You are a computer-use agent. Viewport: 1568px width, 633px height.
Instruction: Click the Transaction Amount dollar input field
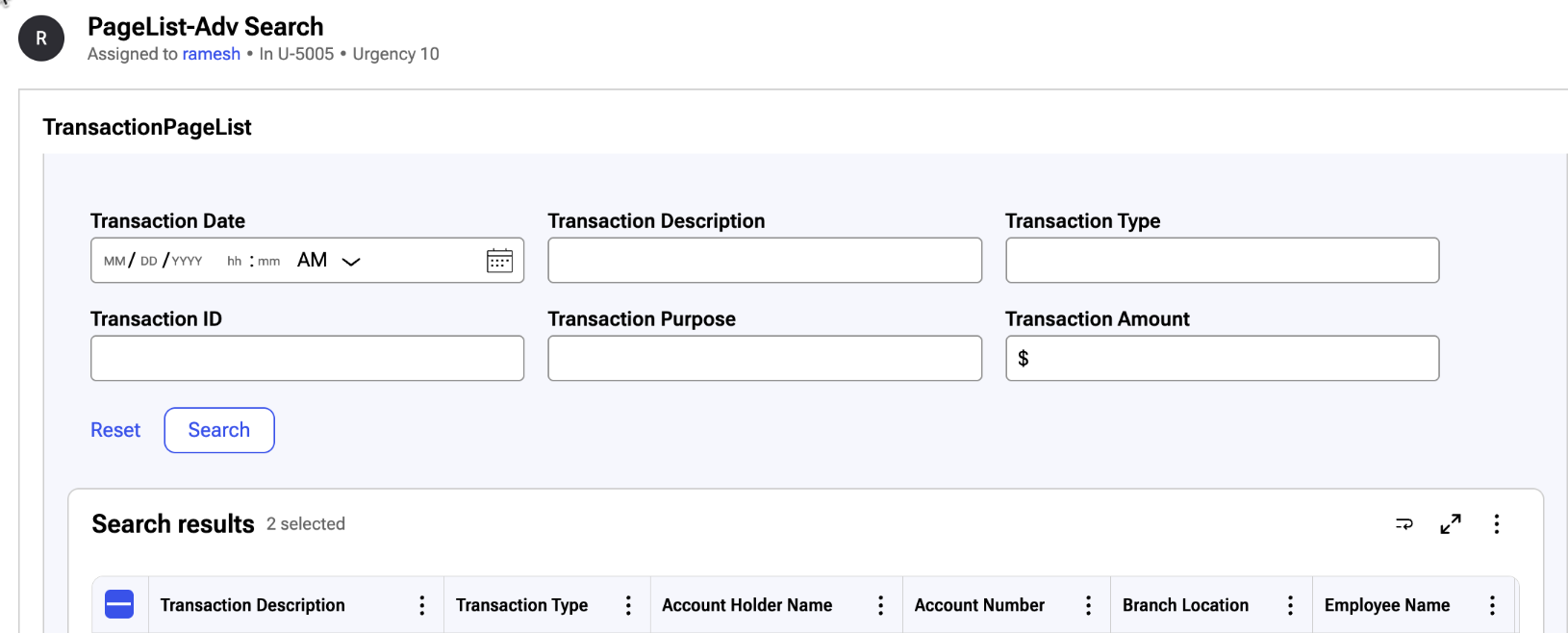tap(1222, 358)
